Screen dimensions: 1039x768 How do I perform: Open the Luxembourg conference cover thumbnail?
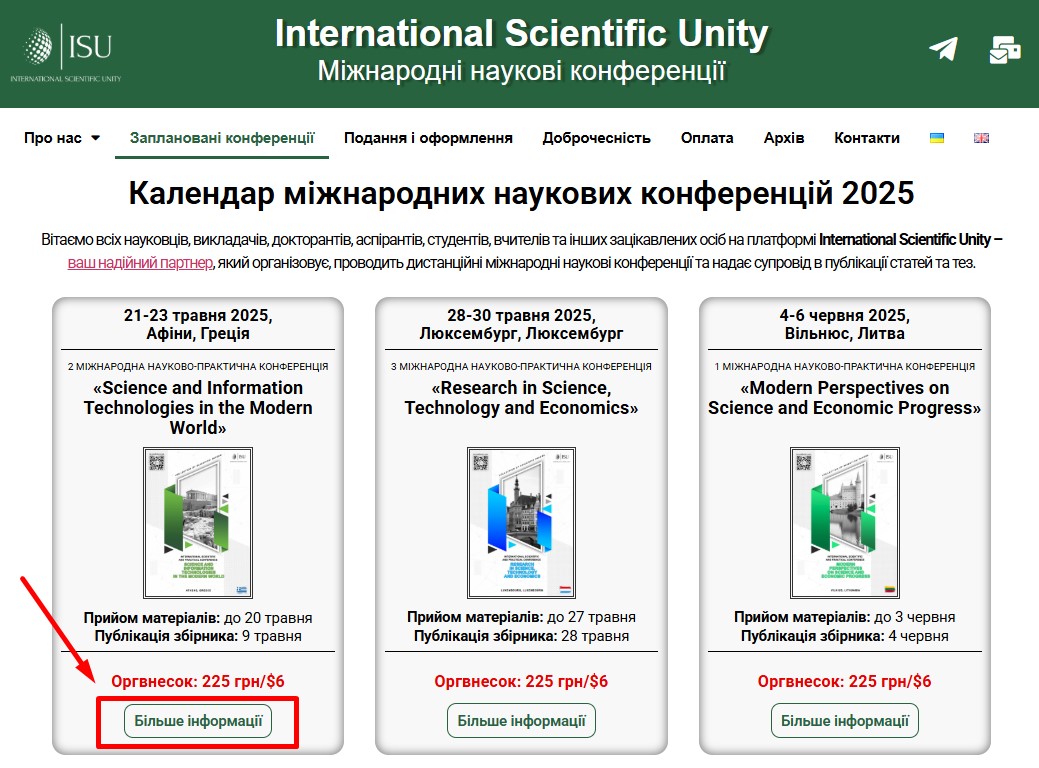point(521,523)
